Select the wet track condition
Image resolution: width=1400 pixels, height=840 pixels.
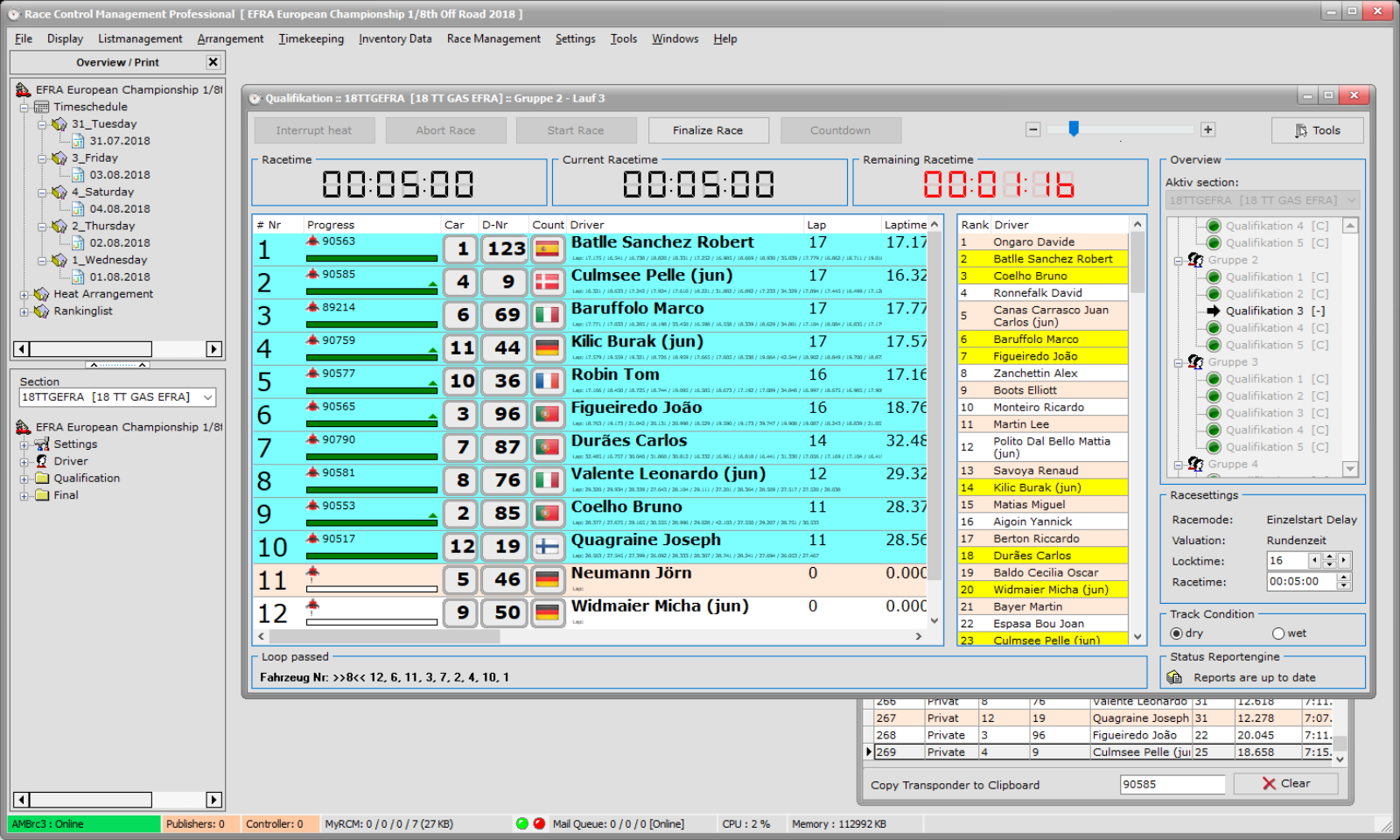(1277, 633)
